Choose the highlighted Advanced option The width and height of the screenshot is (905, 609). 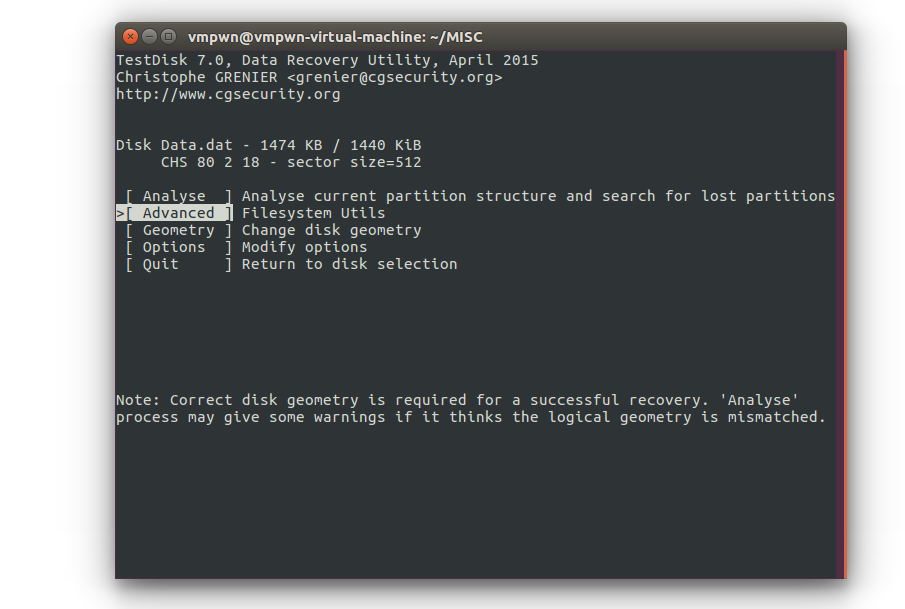tap(179, 213)
